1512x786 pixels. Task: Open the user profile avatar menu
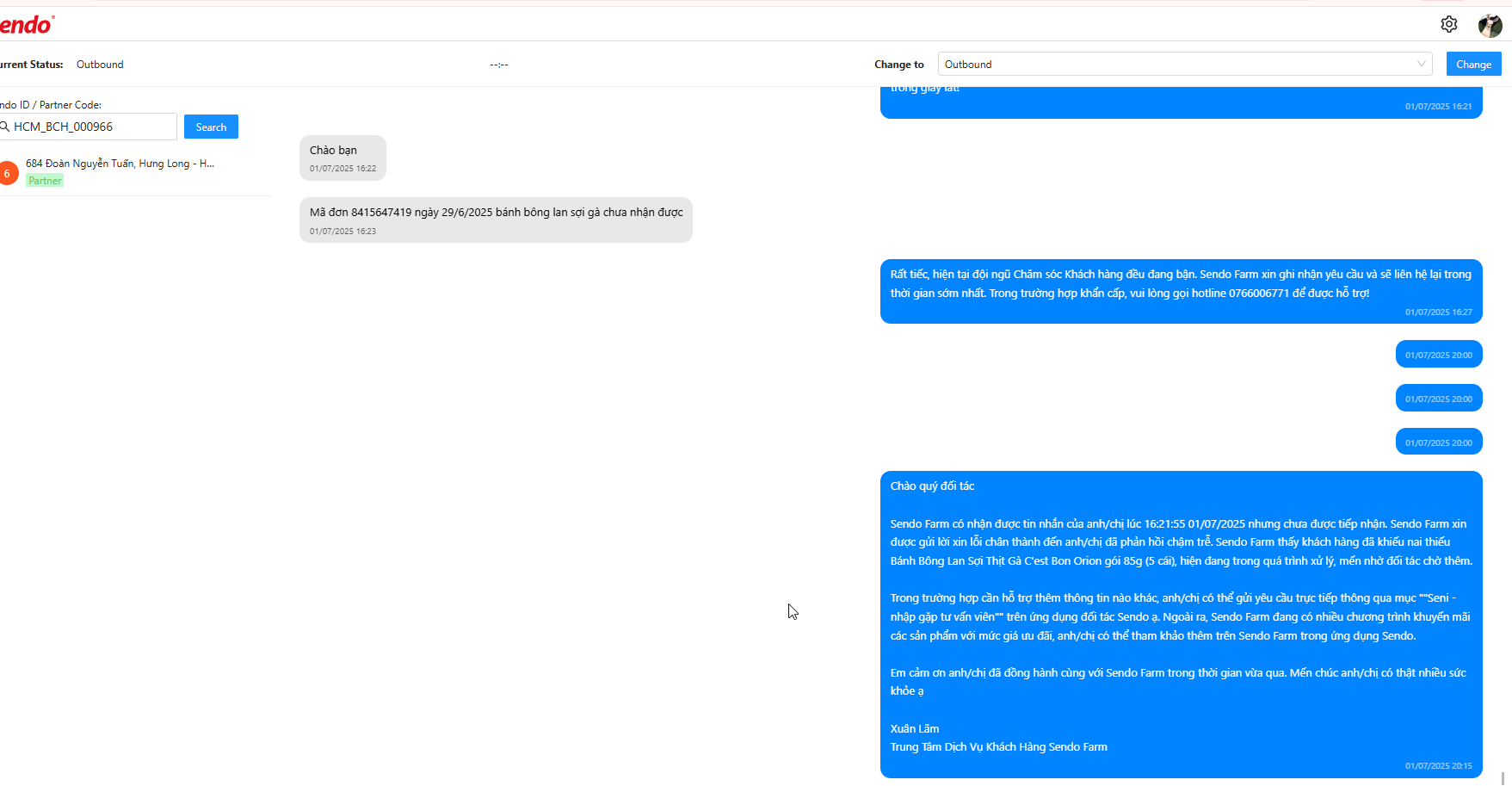[x=1490, y=26]
